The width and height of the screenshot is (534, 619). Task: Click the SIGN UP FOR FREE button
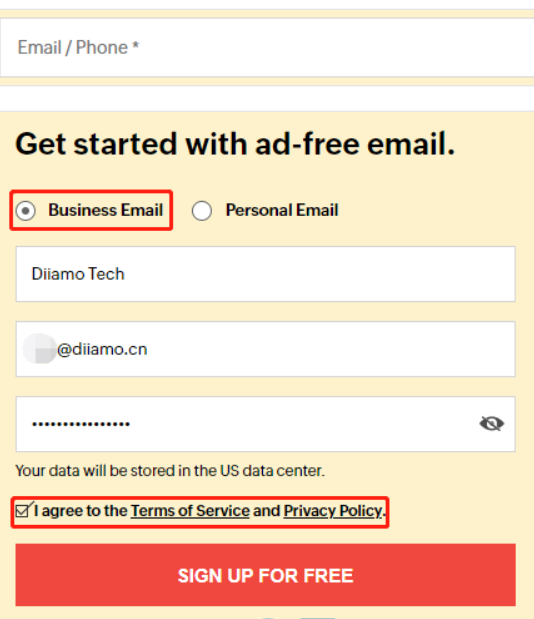coord(266,575)
